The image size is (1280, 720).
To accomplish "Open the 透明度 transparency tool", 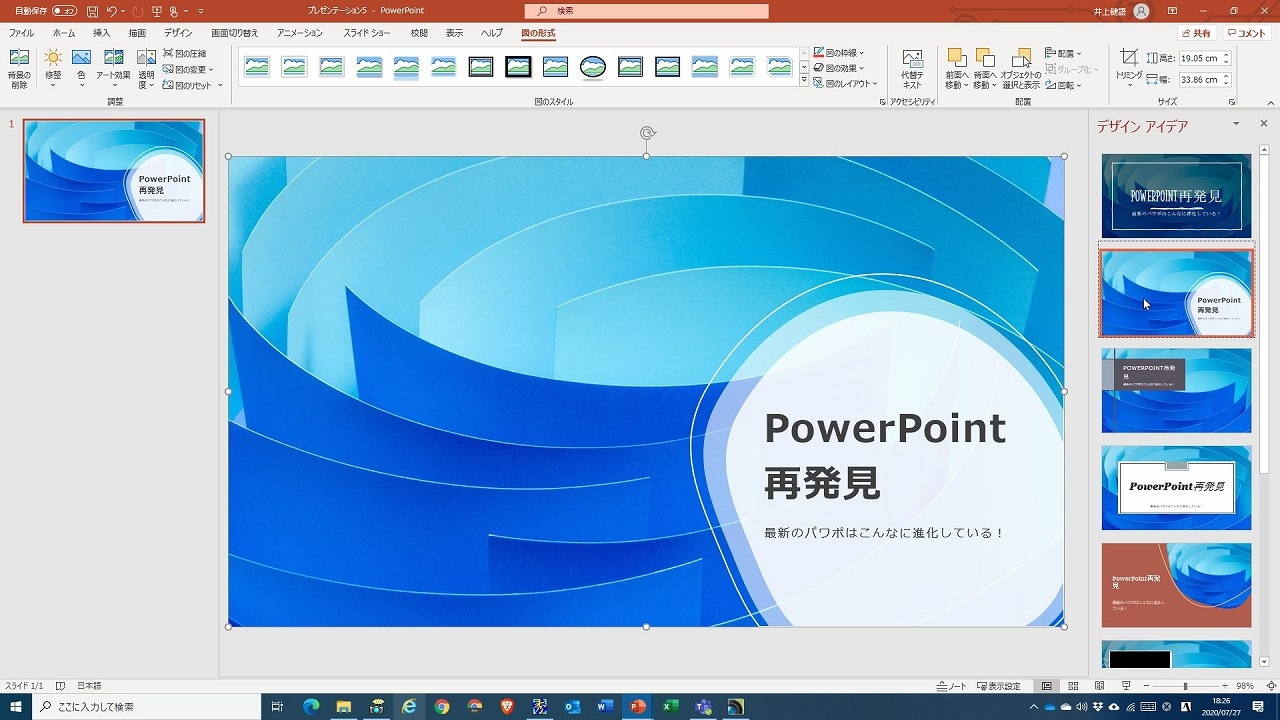I will click(146, 68).
